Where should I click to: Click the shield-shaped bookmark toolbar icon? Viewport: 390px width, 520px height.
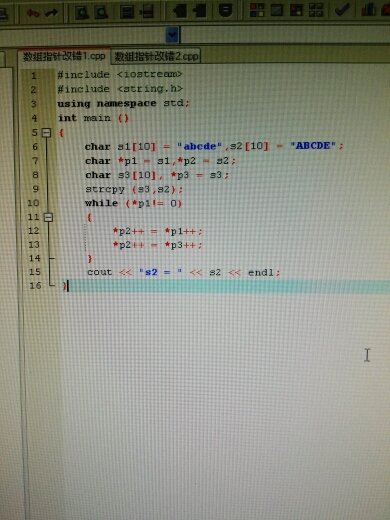pos(225,10)
